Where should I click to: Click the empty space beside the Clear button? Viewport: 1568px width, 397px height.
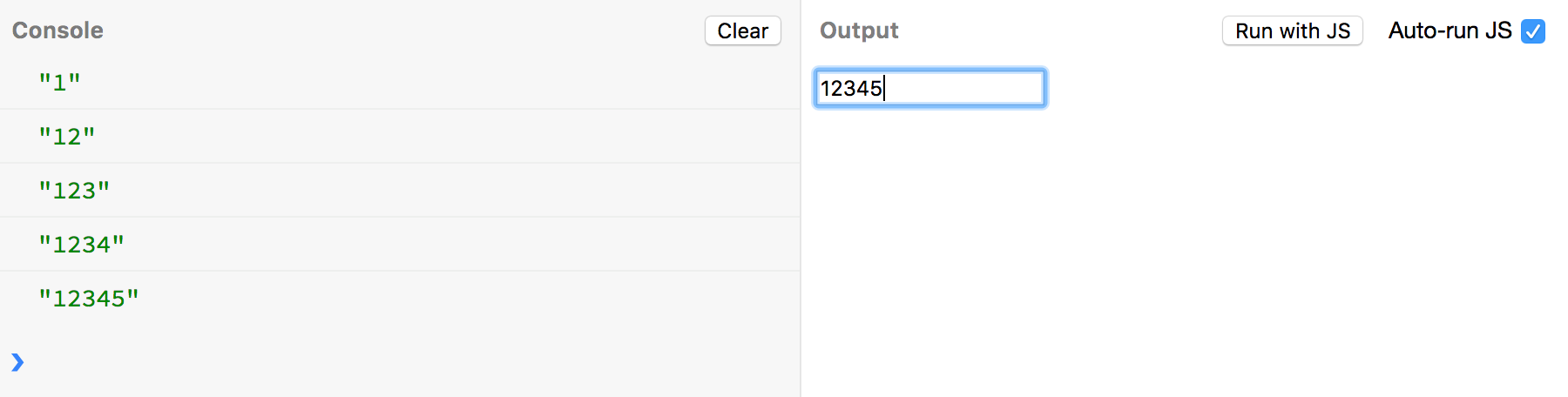click(401, 30)
